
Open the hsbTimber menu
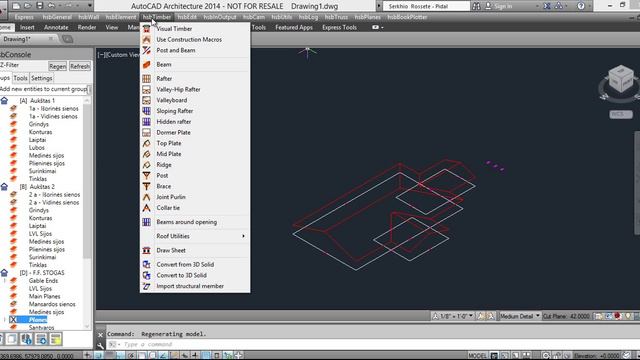pos(157,17)
